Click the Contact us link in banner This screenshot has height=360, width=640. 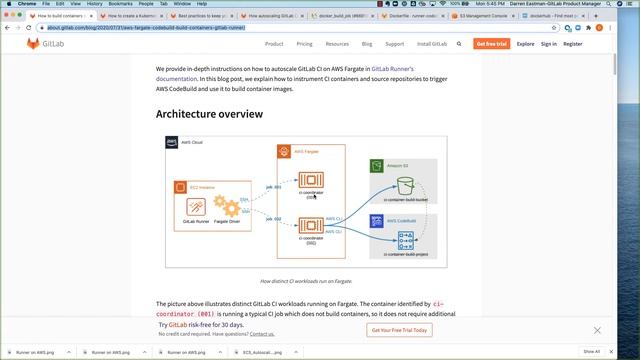point(262,334)
